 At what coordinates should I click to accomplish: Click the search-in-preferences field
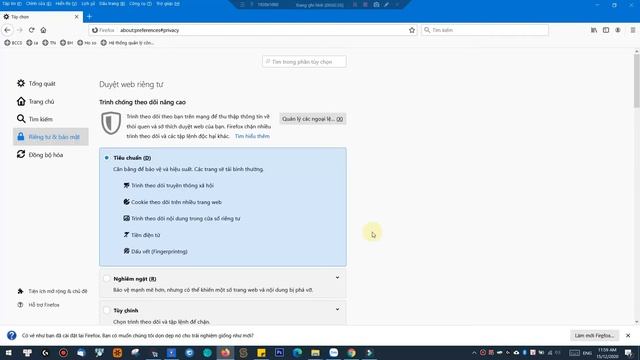tap(304, 62)
